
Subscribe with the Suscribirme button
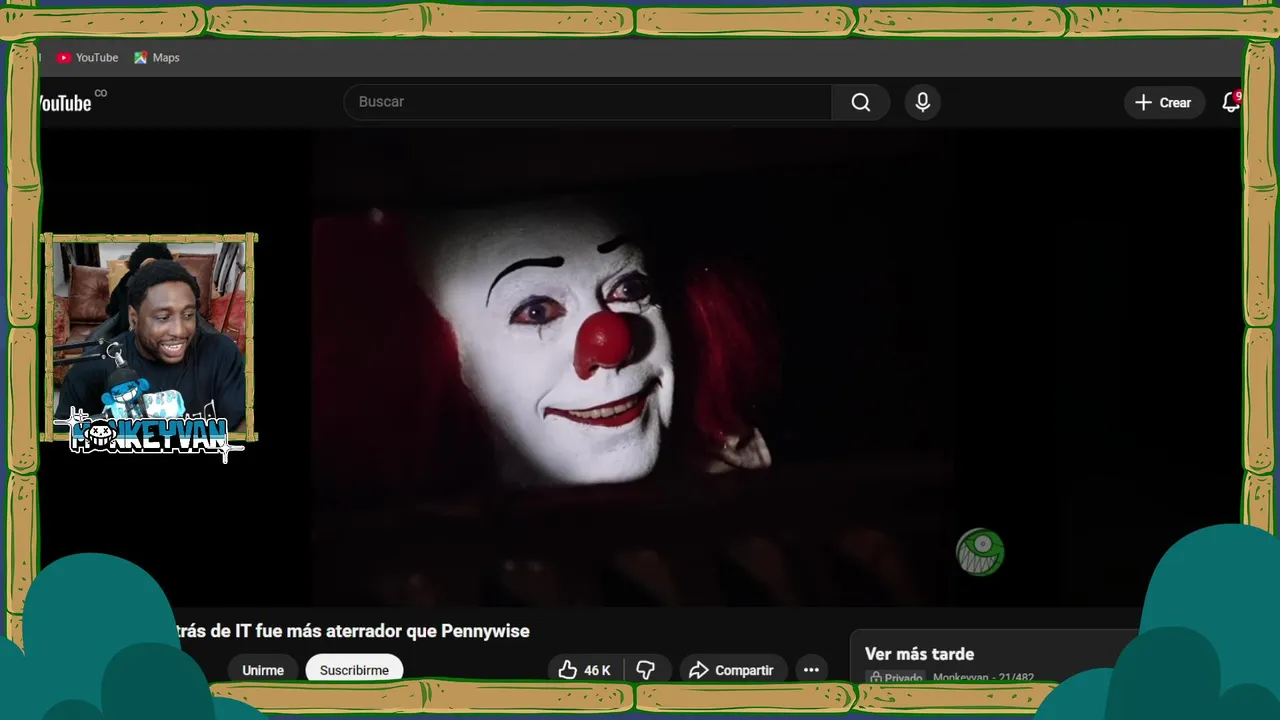tap(354, 669)
